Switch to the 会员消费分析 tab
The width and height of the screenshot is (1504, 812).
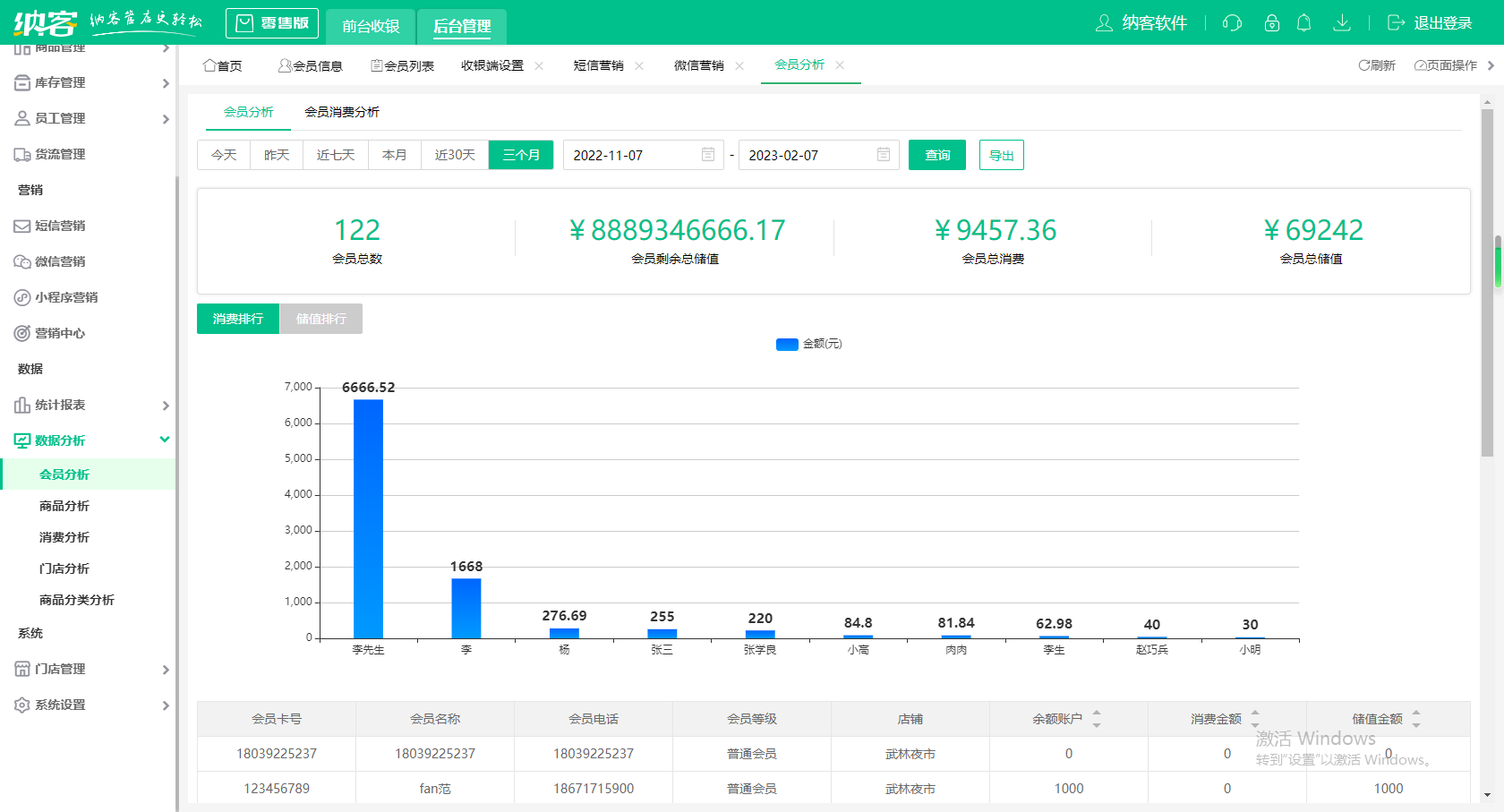coord(342,112)
